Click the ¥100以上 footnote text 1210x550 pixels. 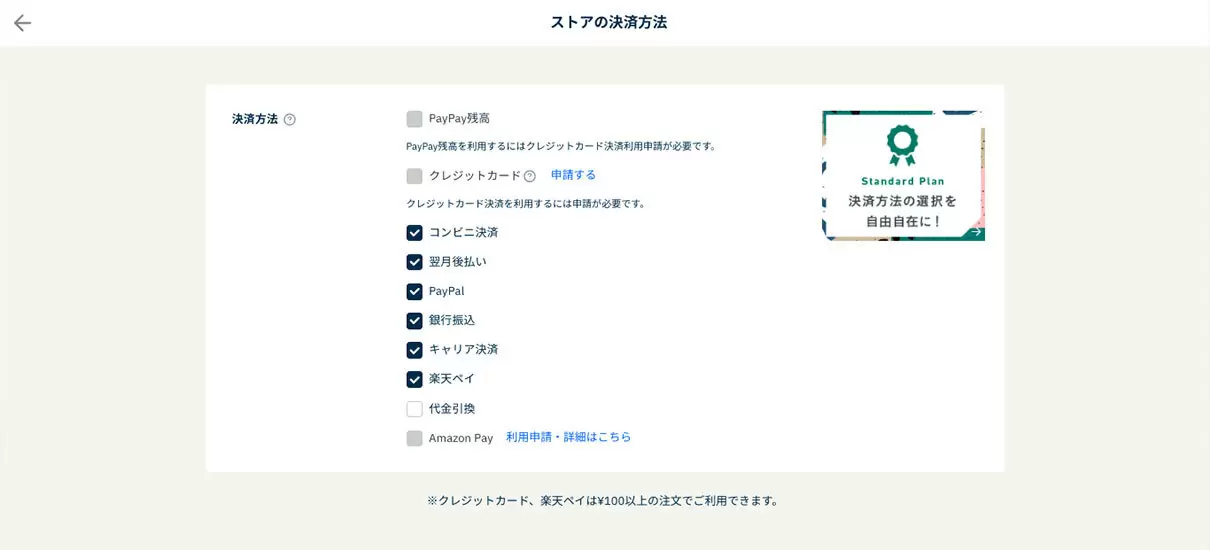603,501
